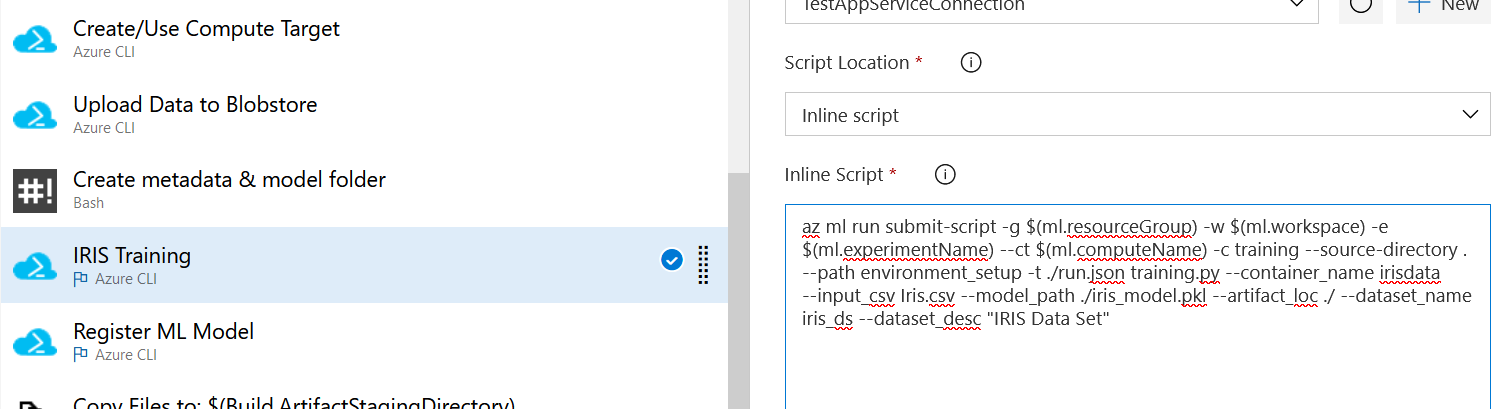Click the Inline Script label
The height and width of the screenshot is (409, 1491).
pyautogui.click(x=834, y=174)
